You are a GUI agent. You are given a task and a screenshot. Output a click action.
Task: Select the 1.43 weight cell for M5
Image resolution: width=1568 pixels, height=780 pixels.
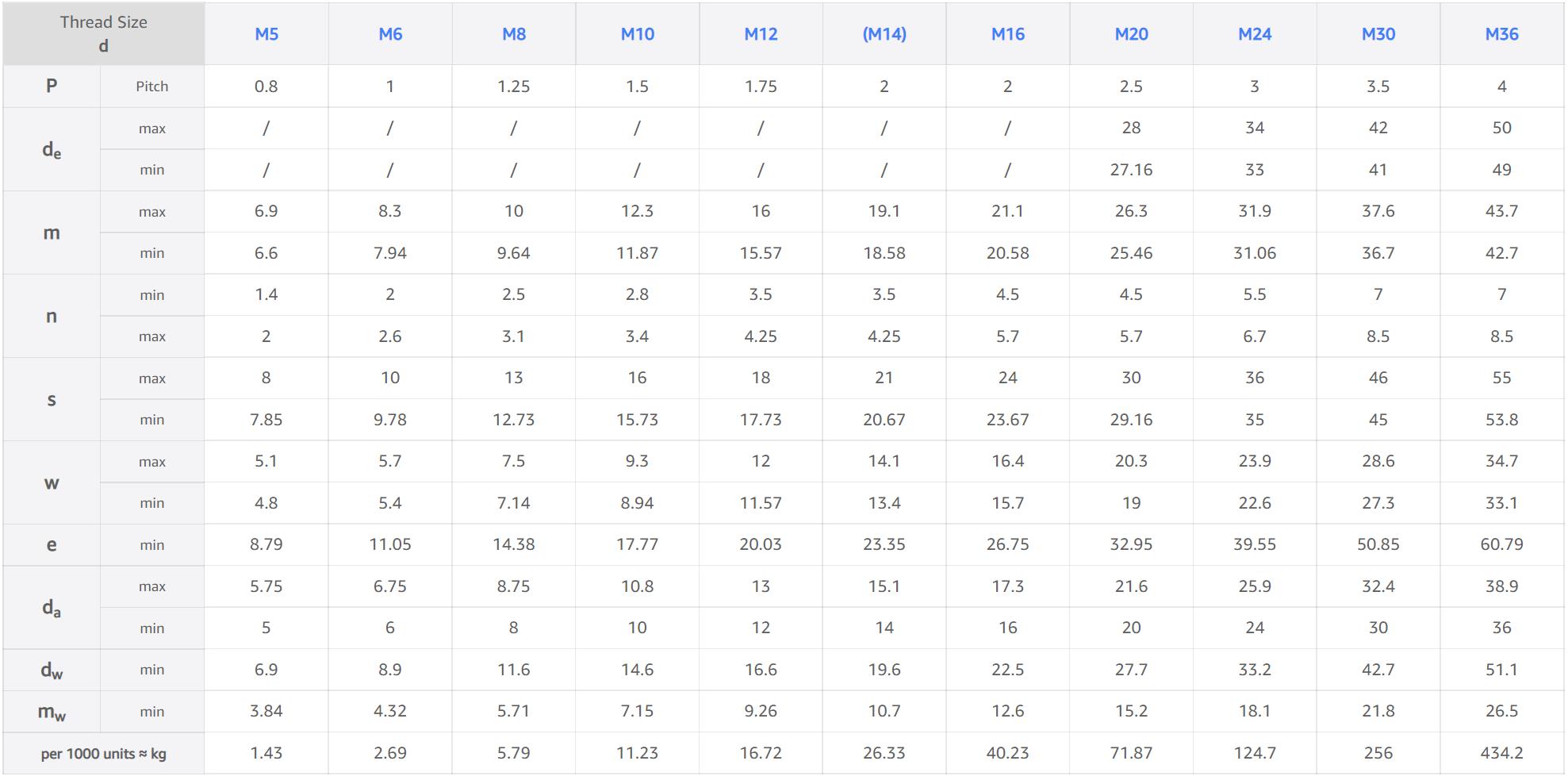coord(266,753)
